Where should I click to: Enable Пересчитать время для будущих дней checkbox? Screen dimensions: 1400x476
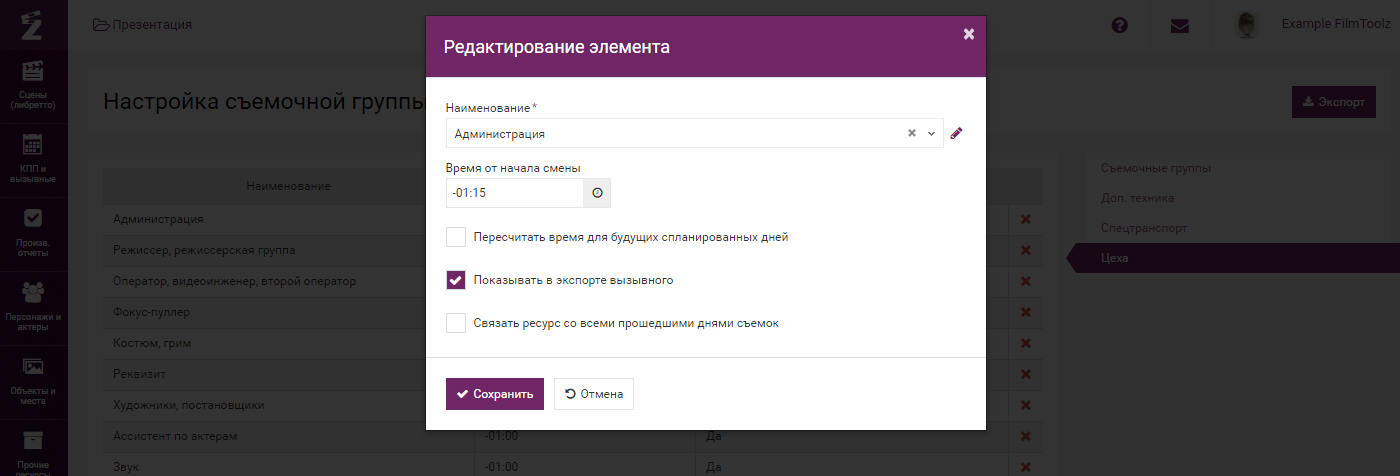click(456, 237)
